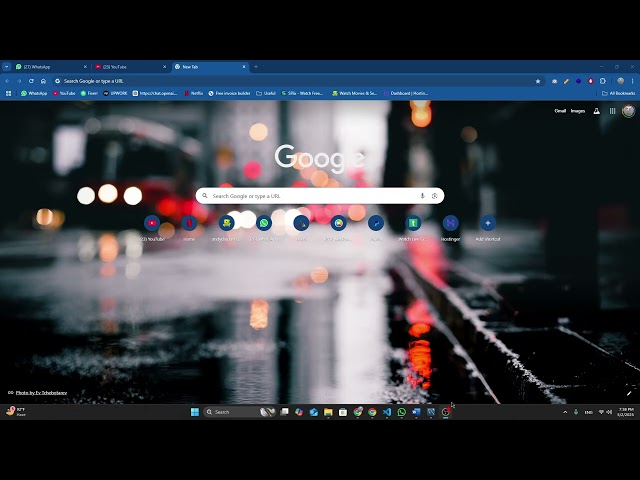Expand the tab search dropdown arrow

(x=7, y=67)
